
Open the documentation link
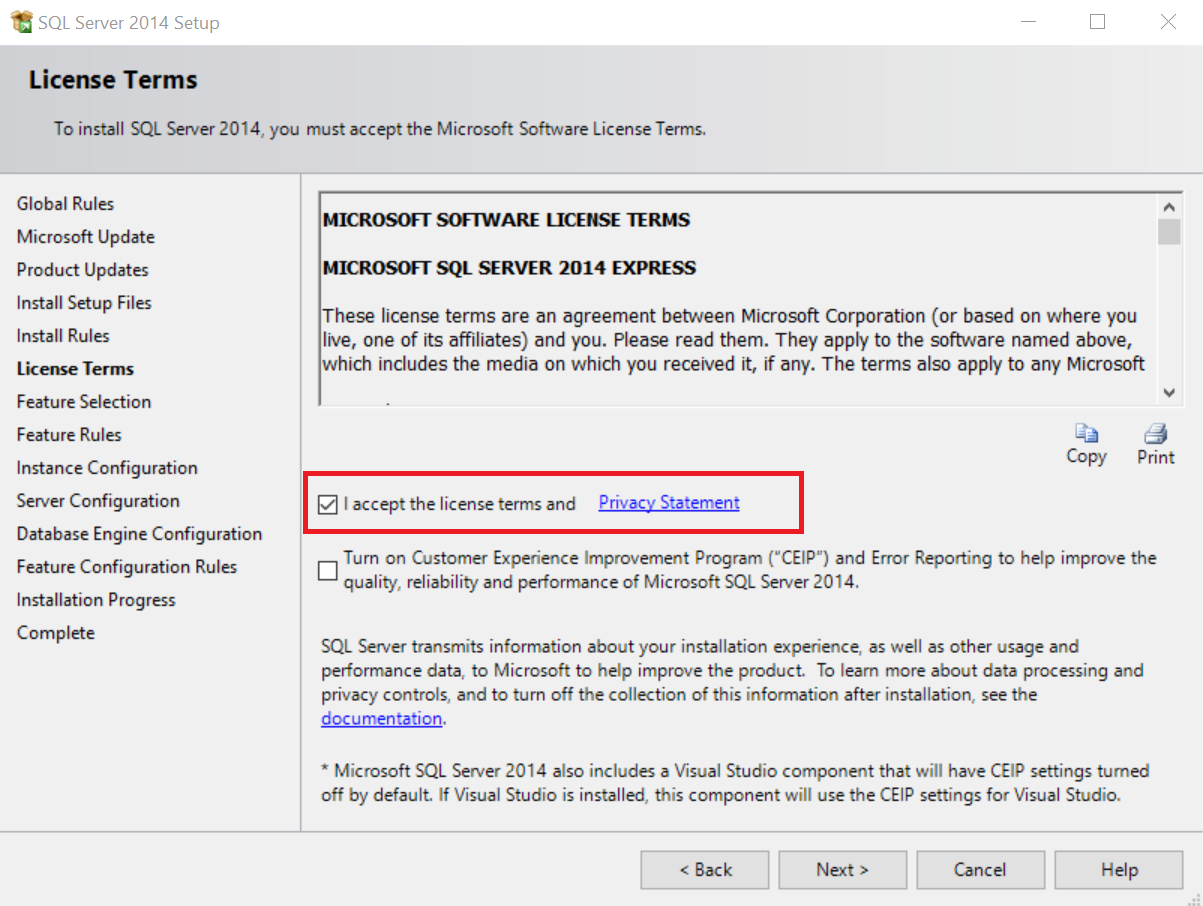[x=381, y=718]
